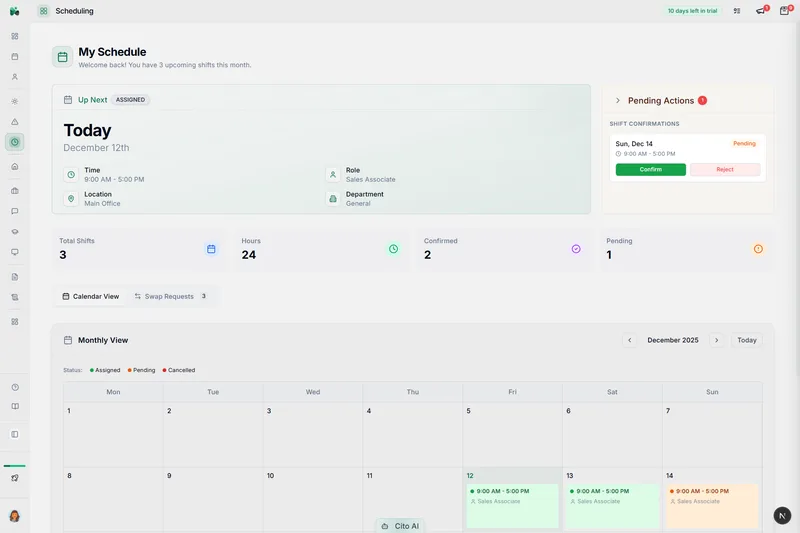The height and width of the screenshot is (533, 800).
Task: Go to the next month with the right chevron
Action: (716, 340)
